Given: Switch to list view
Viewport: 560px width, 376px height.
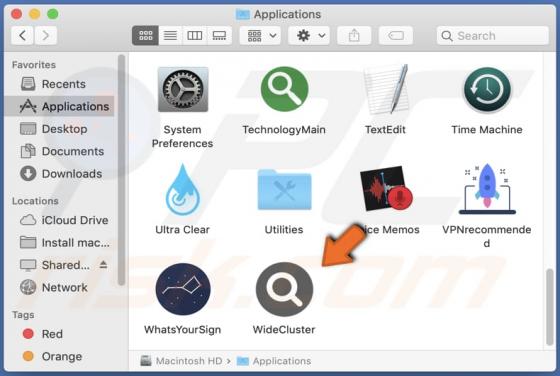Looking at the screenshot, I should (x=170, y=35).
